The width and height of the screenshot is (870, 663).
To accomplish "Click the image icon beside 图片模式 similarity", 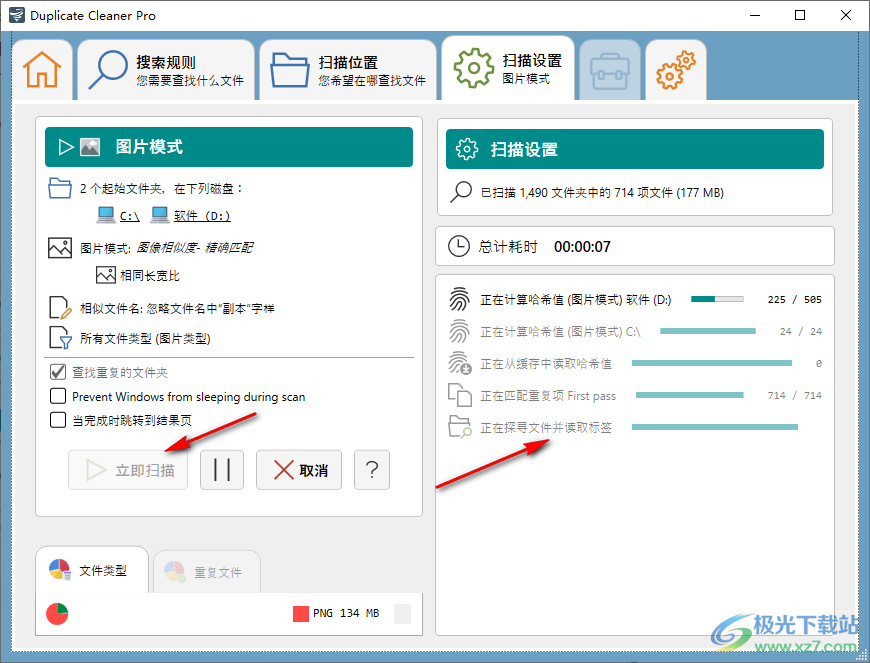I will click(x=60, y=248).
